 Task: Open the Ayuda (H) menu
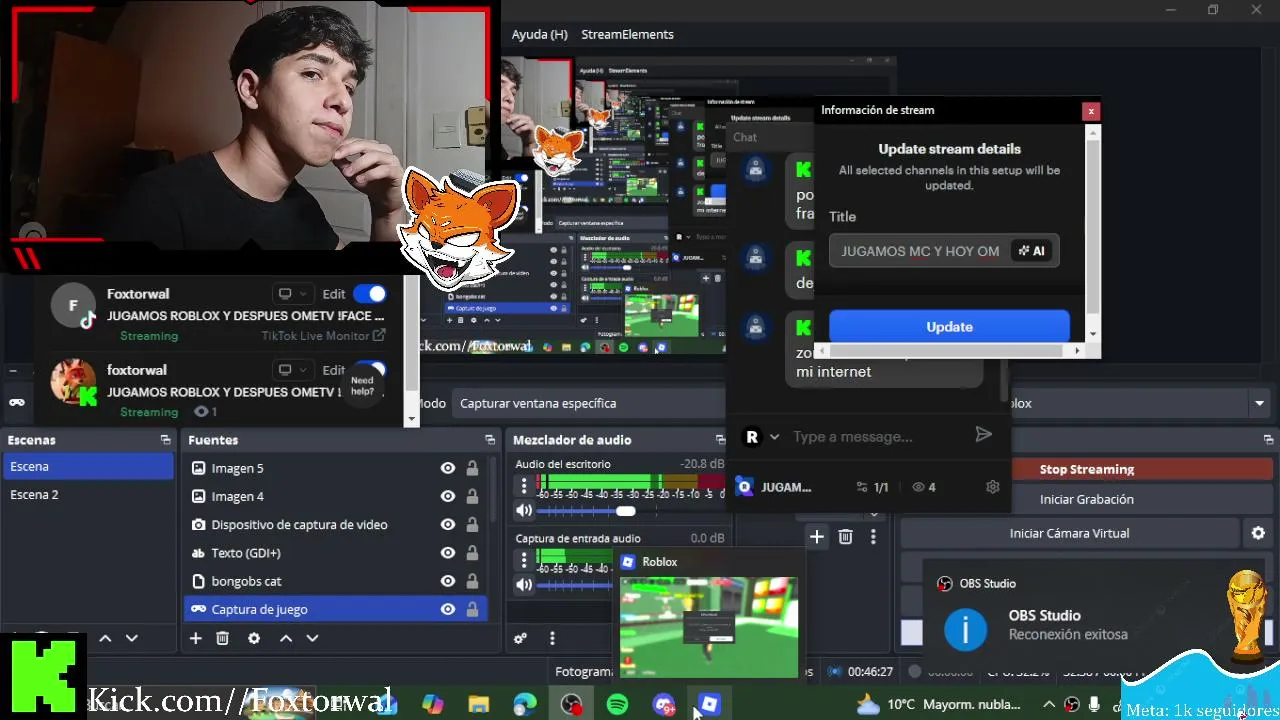point(539,34)
